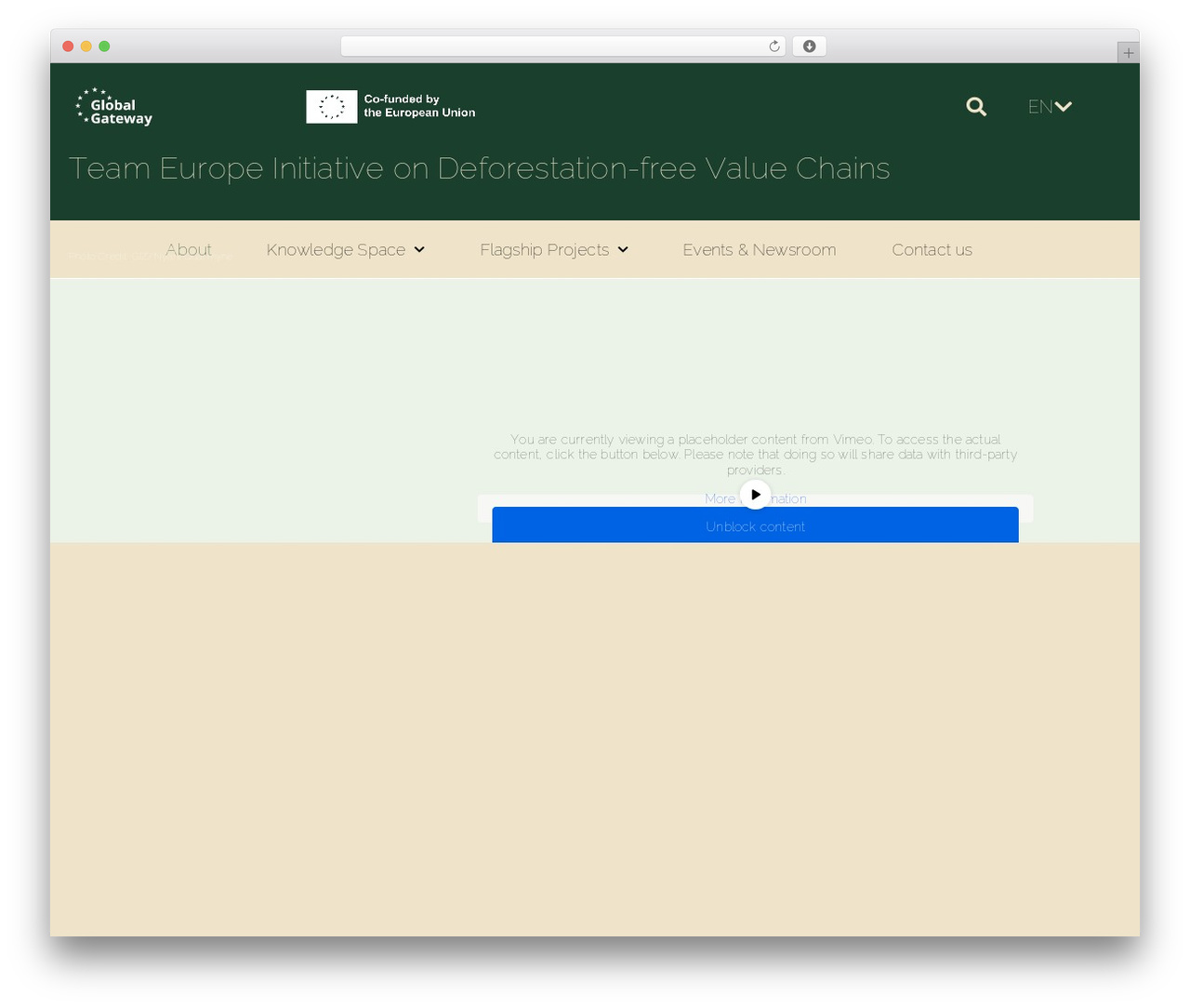The image size is (1190, 1008).
Task: Expand the Flagship Projects menu chevron
Action: point(623,249)
